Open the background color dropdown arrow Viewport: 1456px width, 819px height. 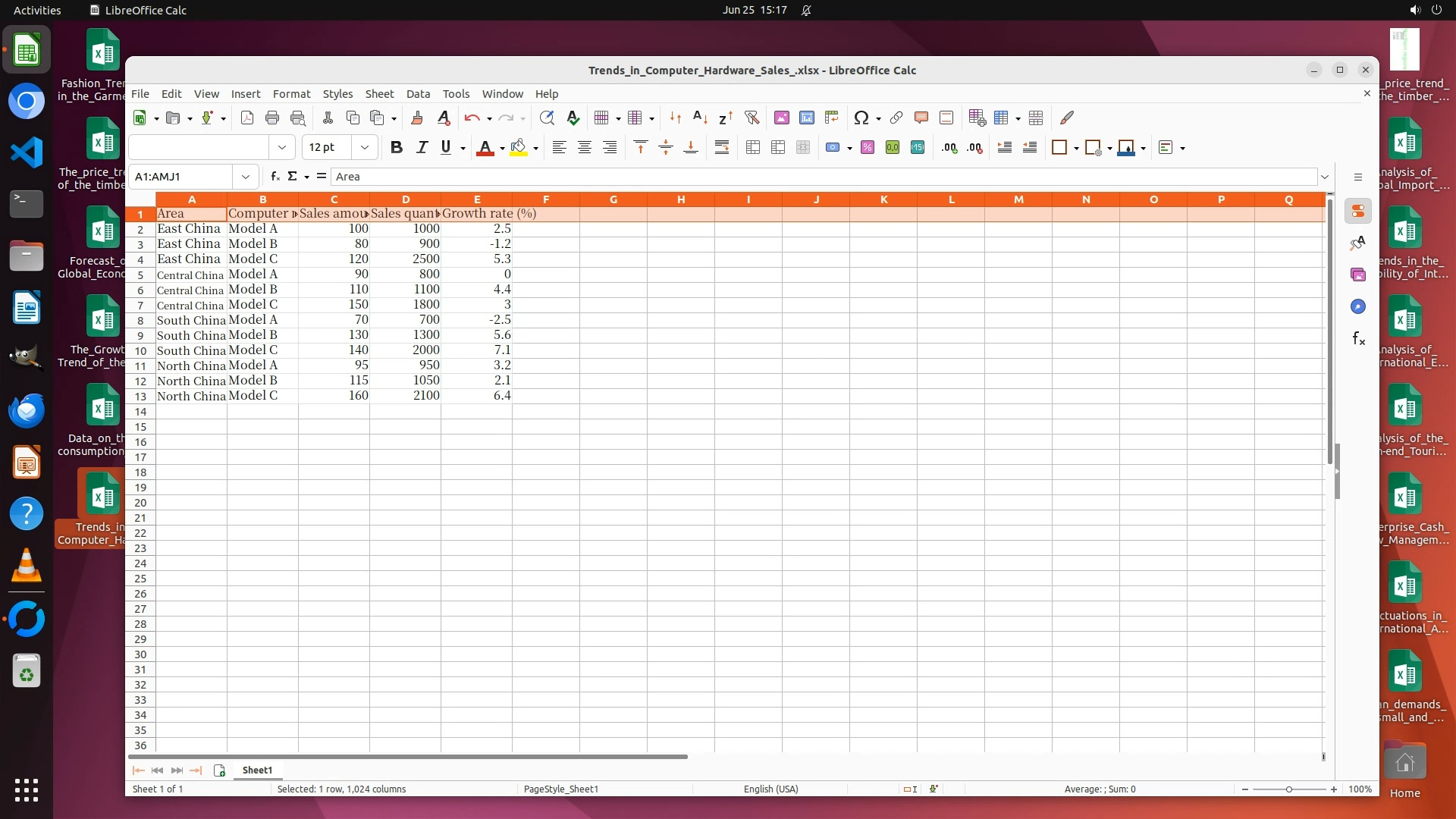click(x=536, y=149)
